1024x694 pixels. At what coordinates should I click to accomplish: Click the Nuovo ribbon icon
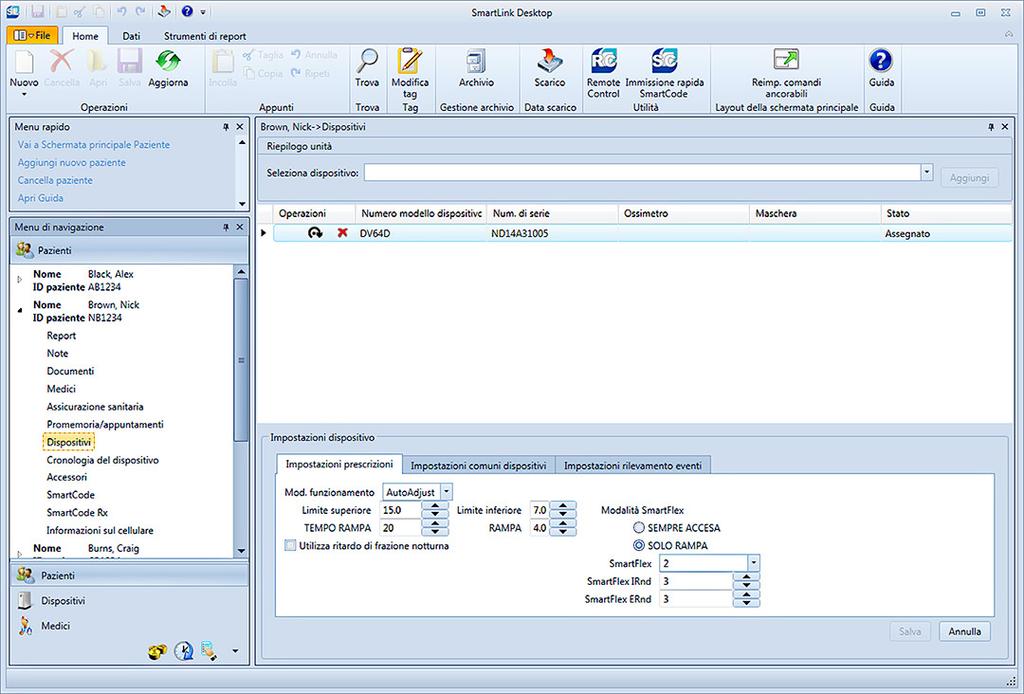24,61
